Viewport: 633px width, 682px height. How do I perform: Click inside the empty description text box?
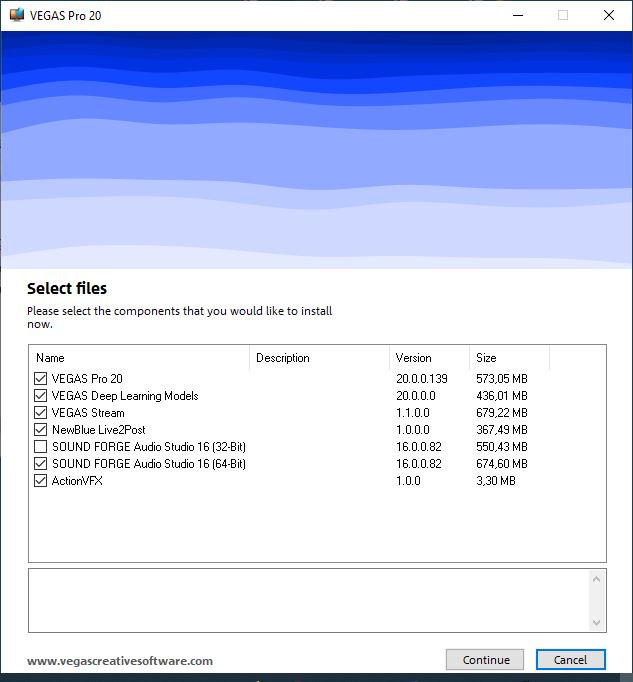pyautogui.click(x=309, y=600)
